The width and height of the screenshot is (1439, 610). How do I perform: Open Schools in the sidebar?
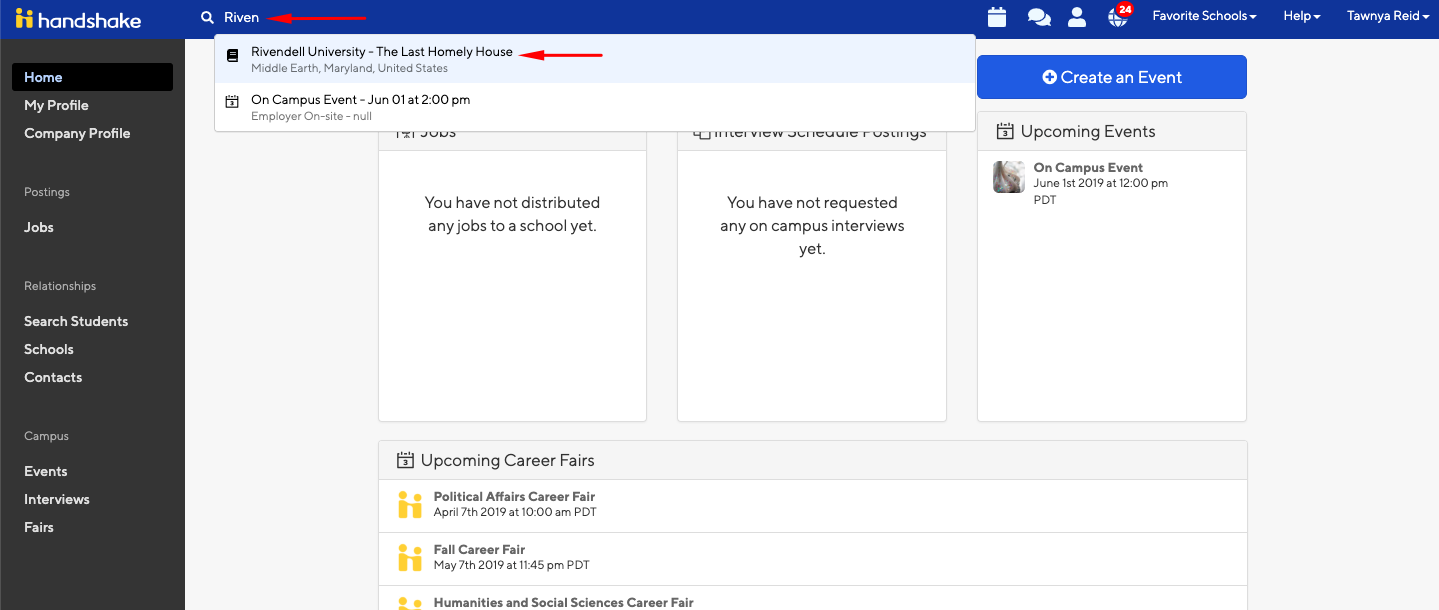coord(49,349)
